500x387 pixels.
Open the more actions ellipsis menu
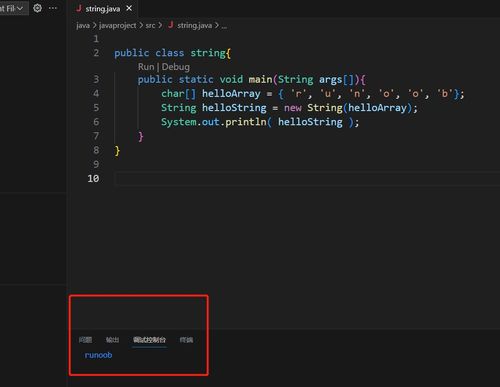click(x=53, y=8)
